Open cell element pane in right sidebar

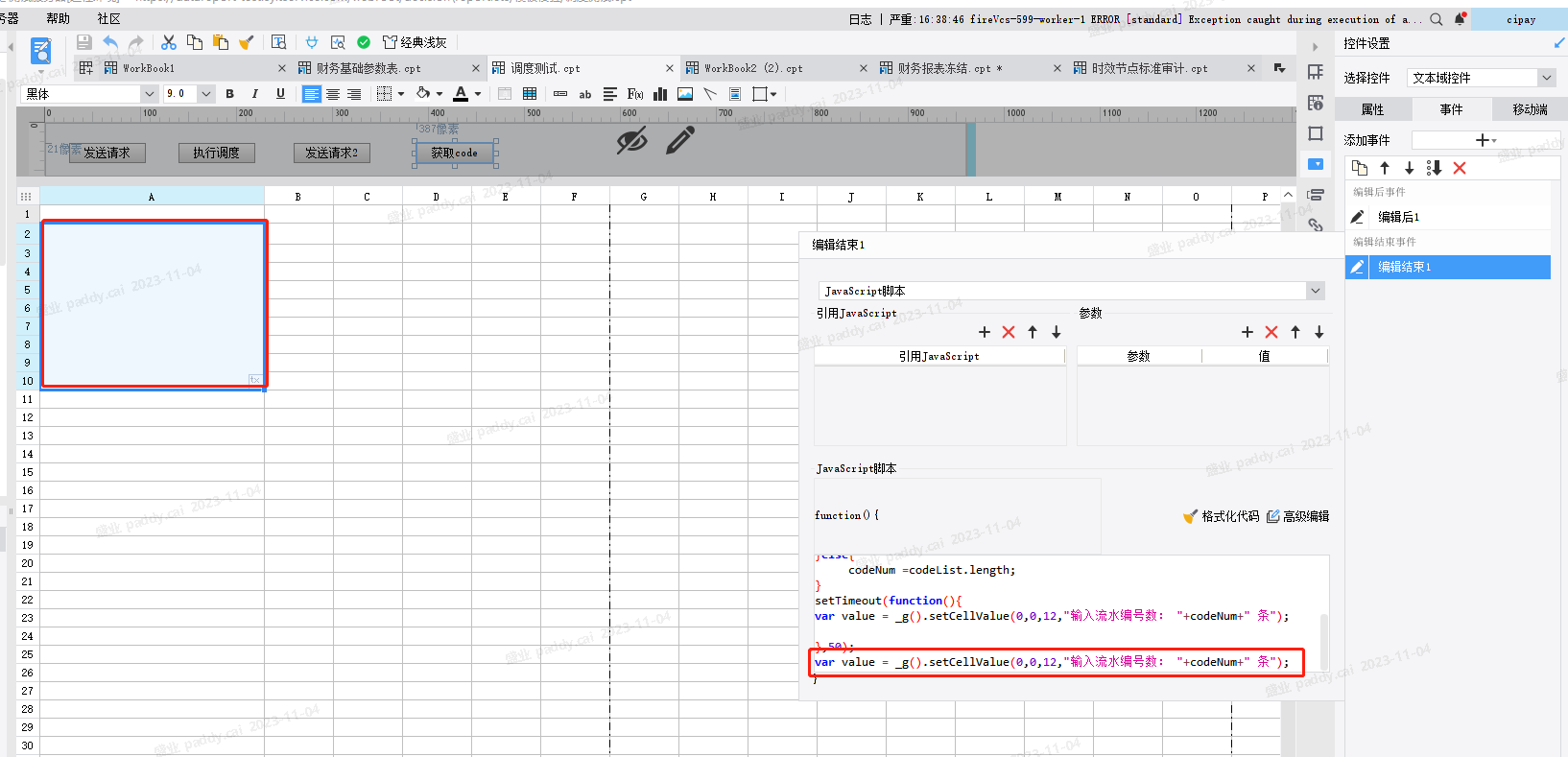(1316, 72)
